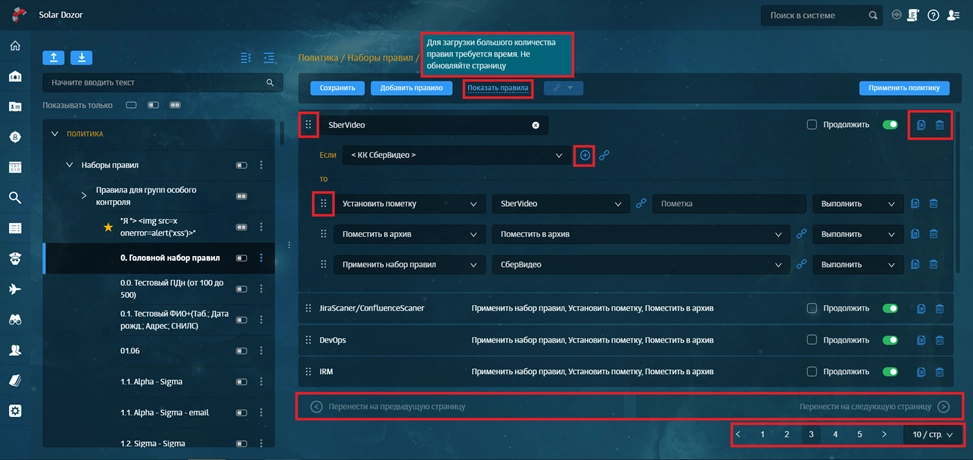Click the Применить политику button

point(903,88)
